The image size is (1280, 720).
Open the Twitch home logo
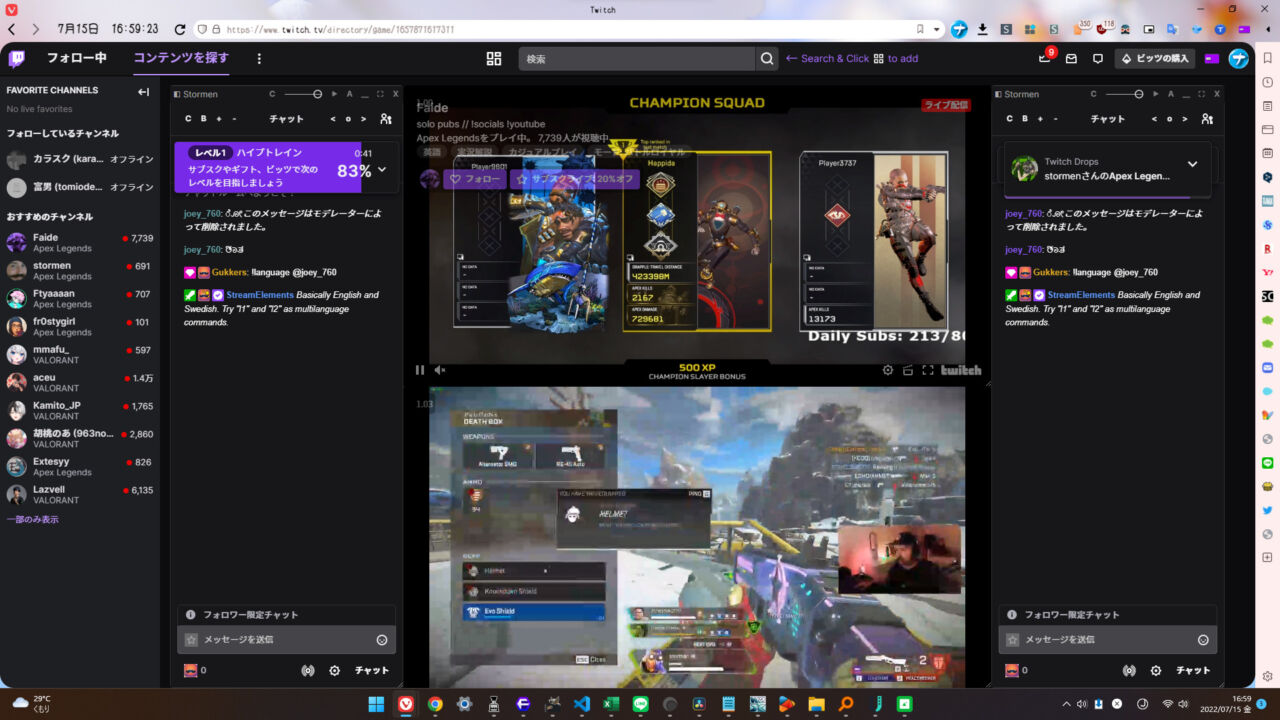point(17,58)
